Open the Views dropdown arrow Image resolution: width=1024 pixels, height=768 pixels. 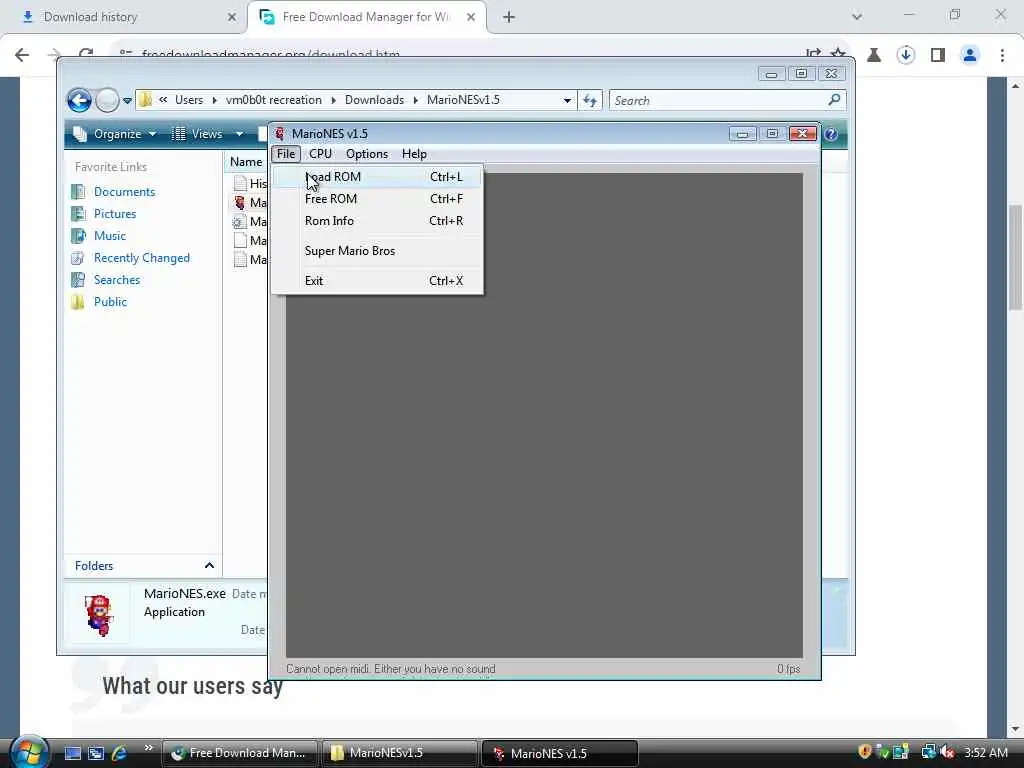pos(240,134)
